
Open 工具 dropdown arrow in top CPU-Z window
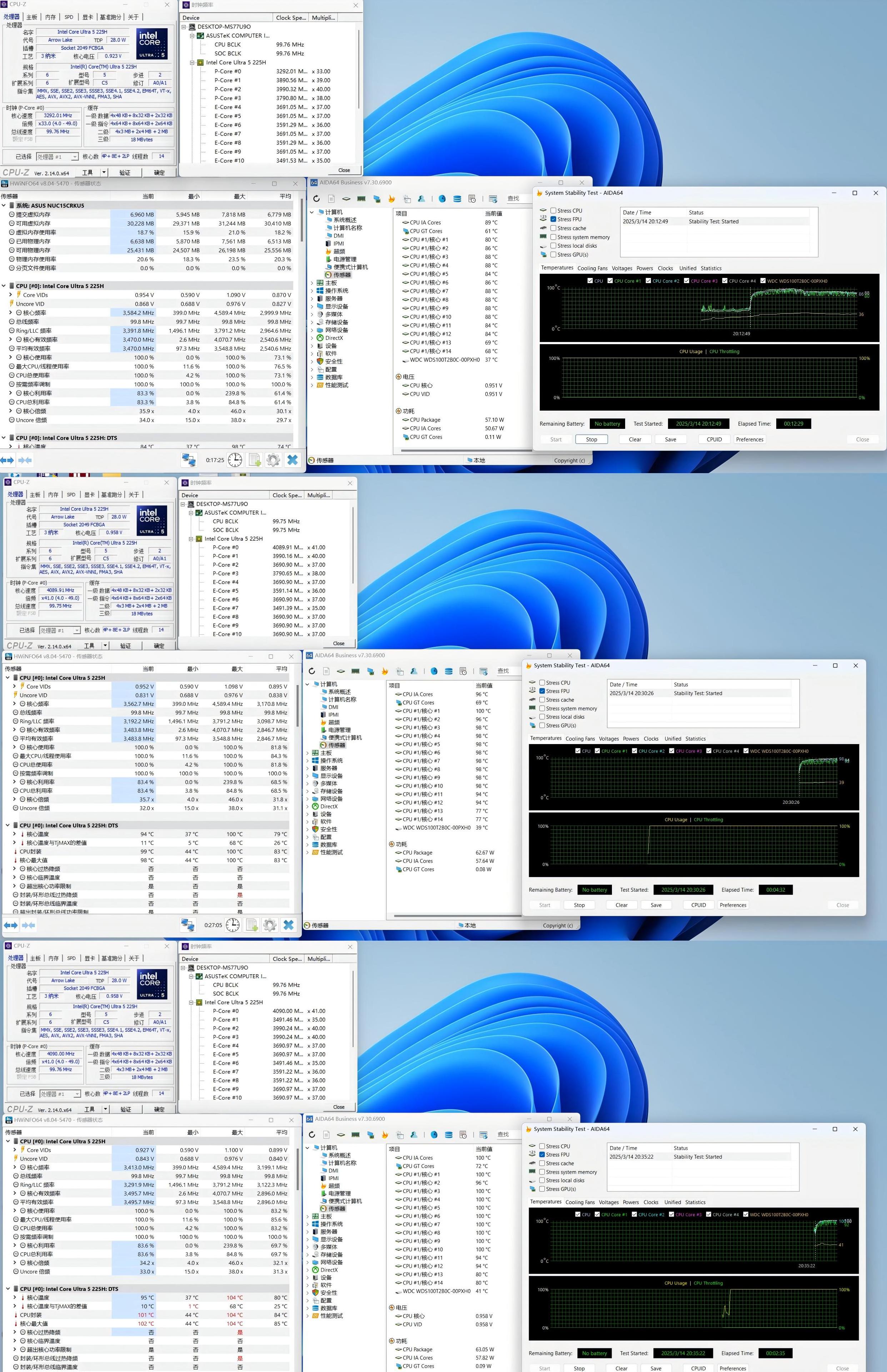(x=104, y=172)
